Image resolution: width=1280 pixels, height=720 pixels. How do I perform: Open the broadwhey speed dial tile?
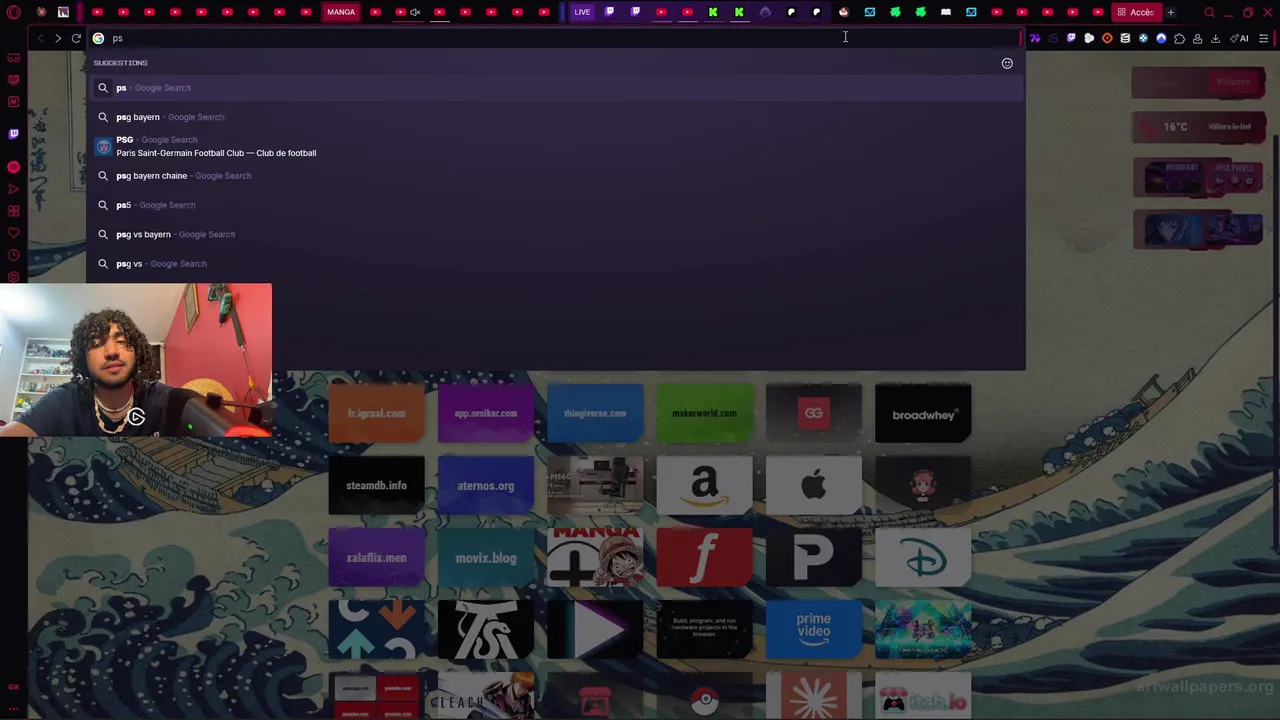click(x=923, y=413)
